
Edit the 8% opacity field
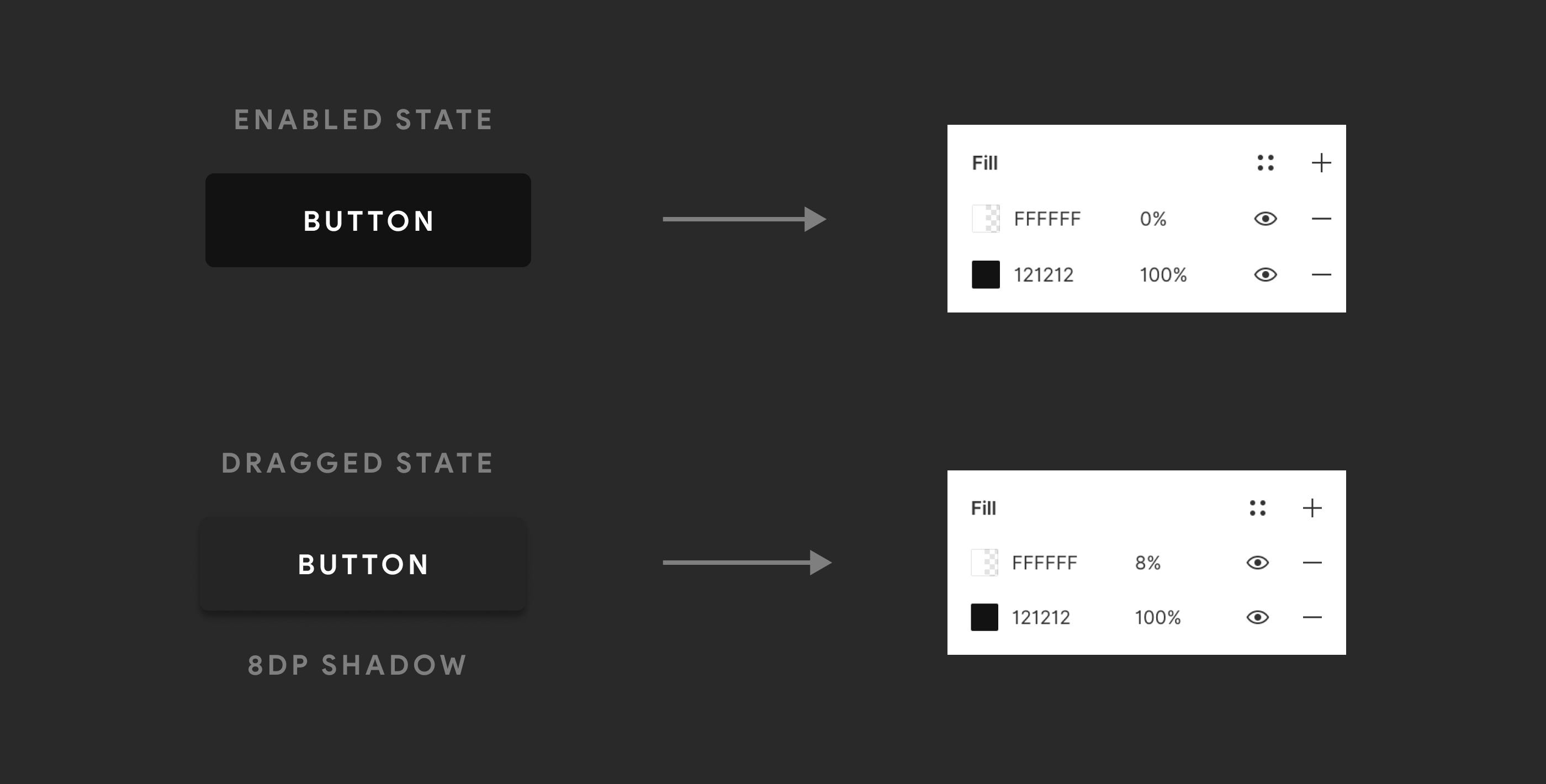(x=1147, y=563)
